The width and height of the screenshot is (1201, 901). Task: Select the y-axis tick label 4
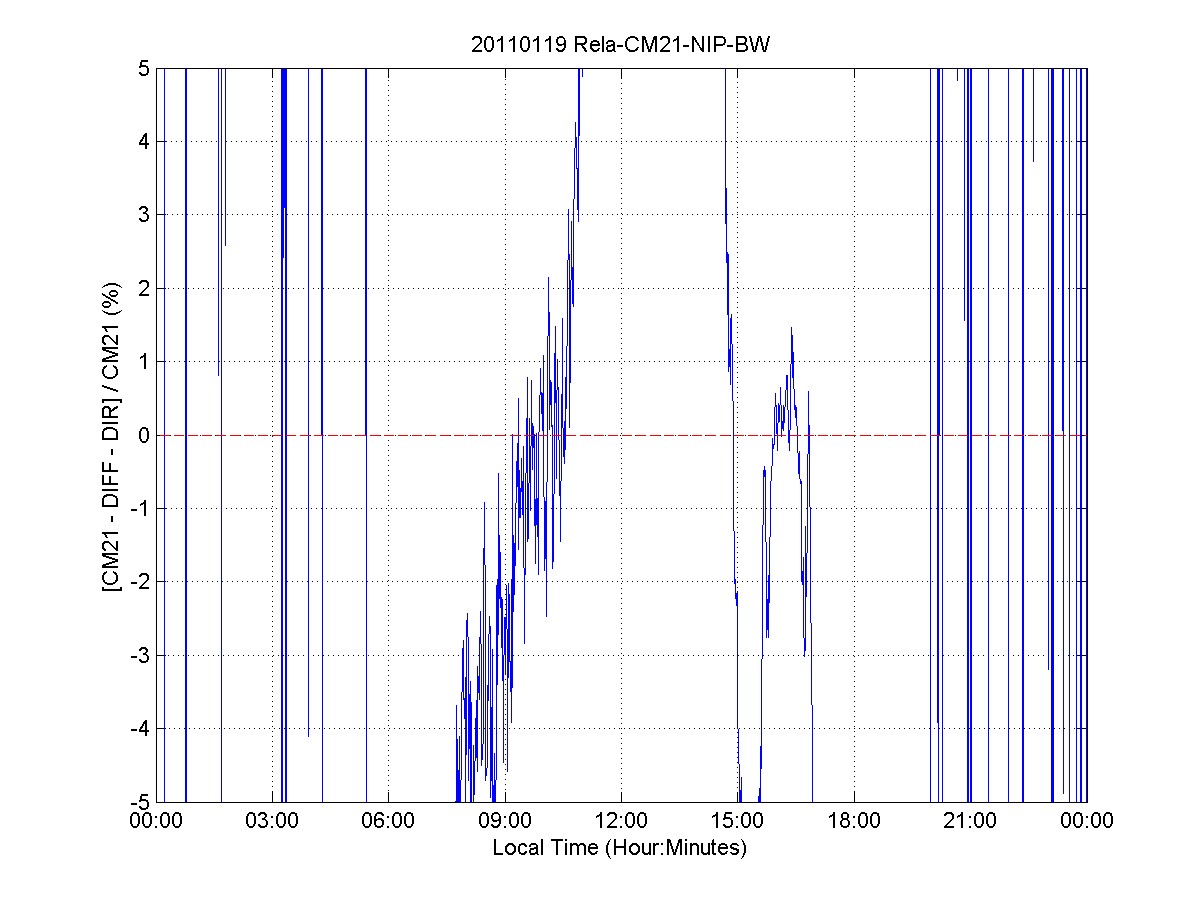(x=143, y=142)
